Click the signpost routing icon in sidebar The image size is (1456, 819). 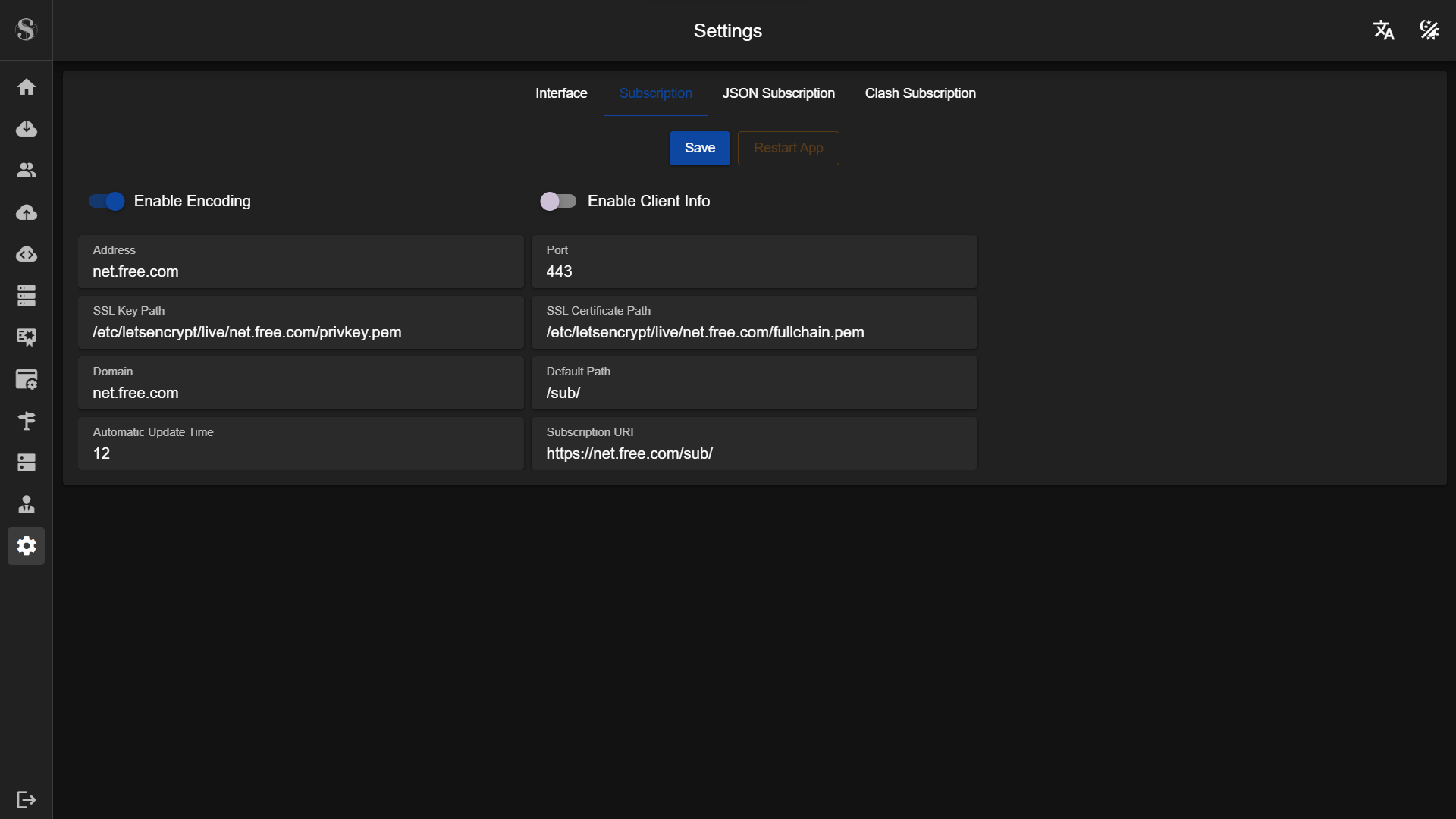click(27, 421)
